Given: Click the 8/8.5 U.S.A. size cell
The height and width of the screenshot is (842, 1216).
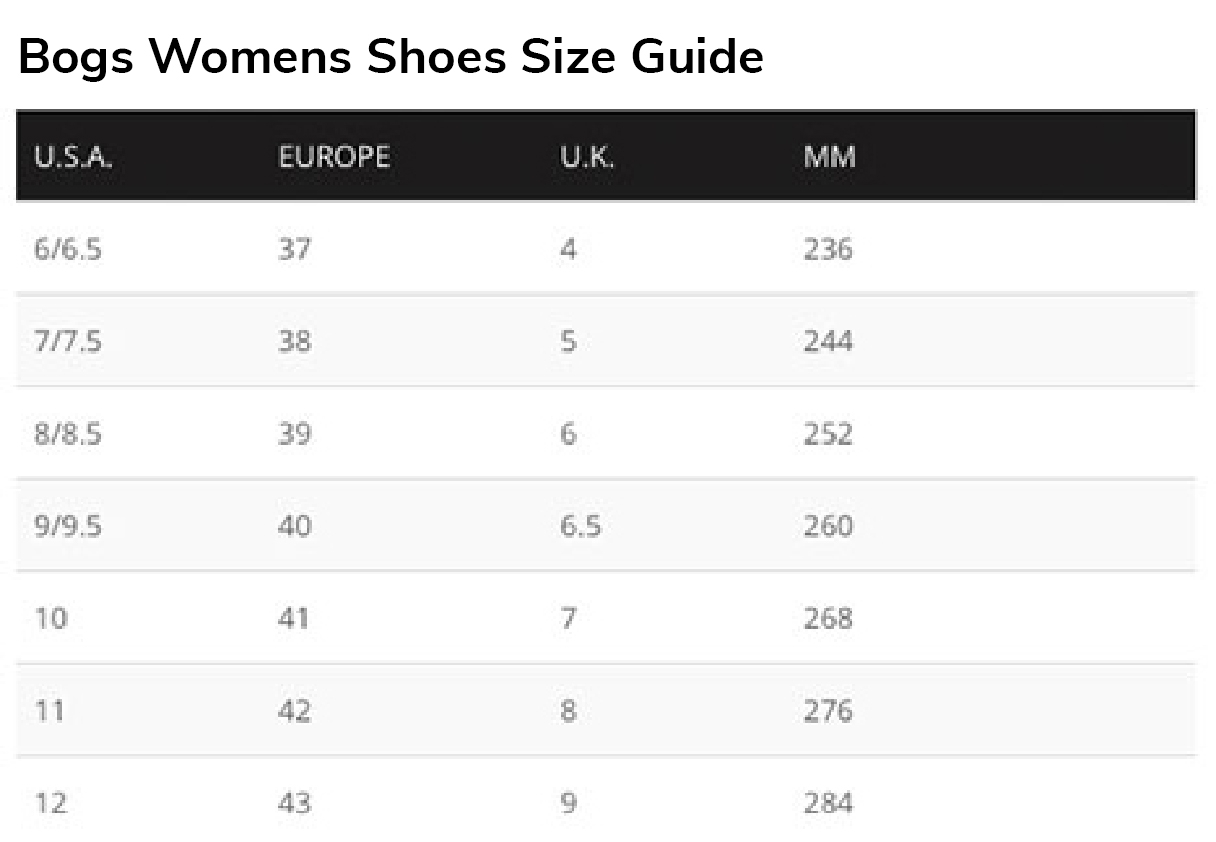Looking at the screenshot, I should [x=68, y=434].
